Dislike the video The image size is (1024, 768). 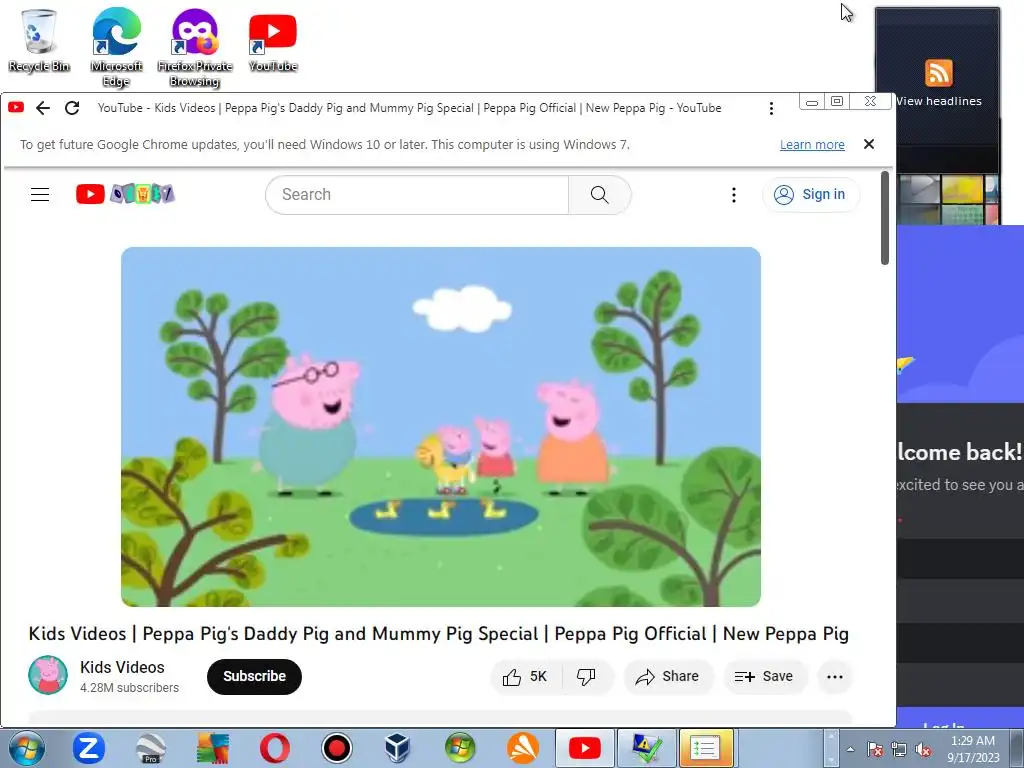[586, 677]
